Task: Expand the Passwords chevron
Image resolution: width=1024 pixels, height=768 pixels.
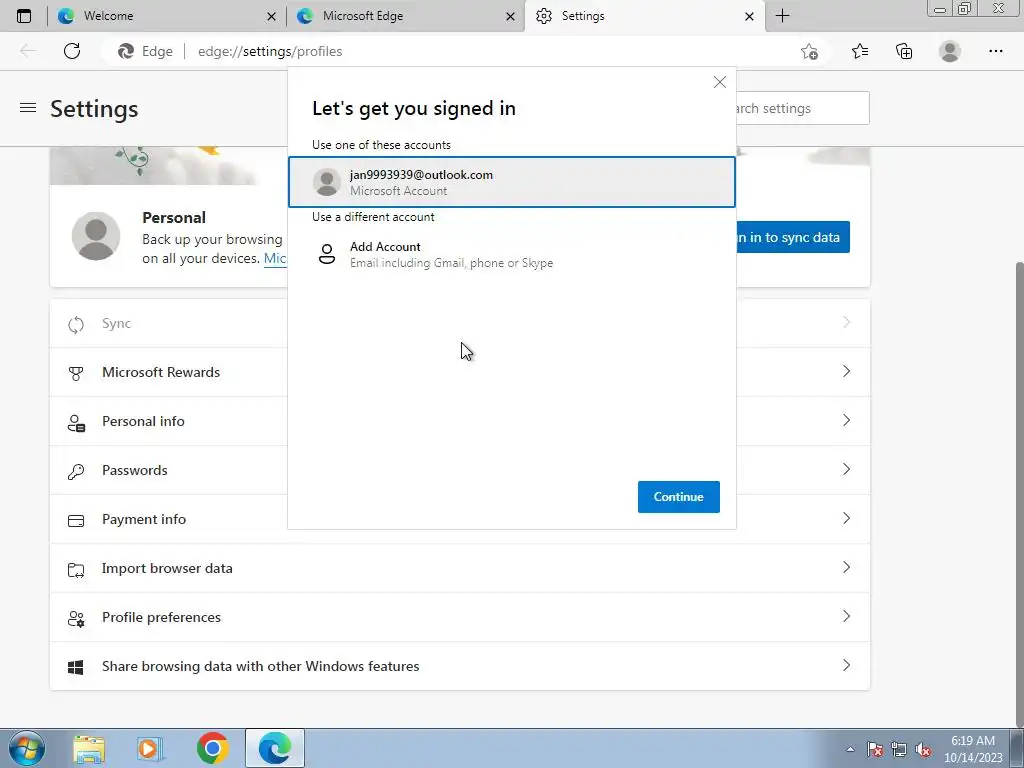Action: point(846,470)
